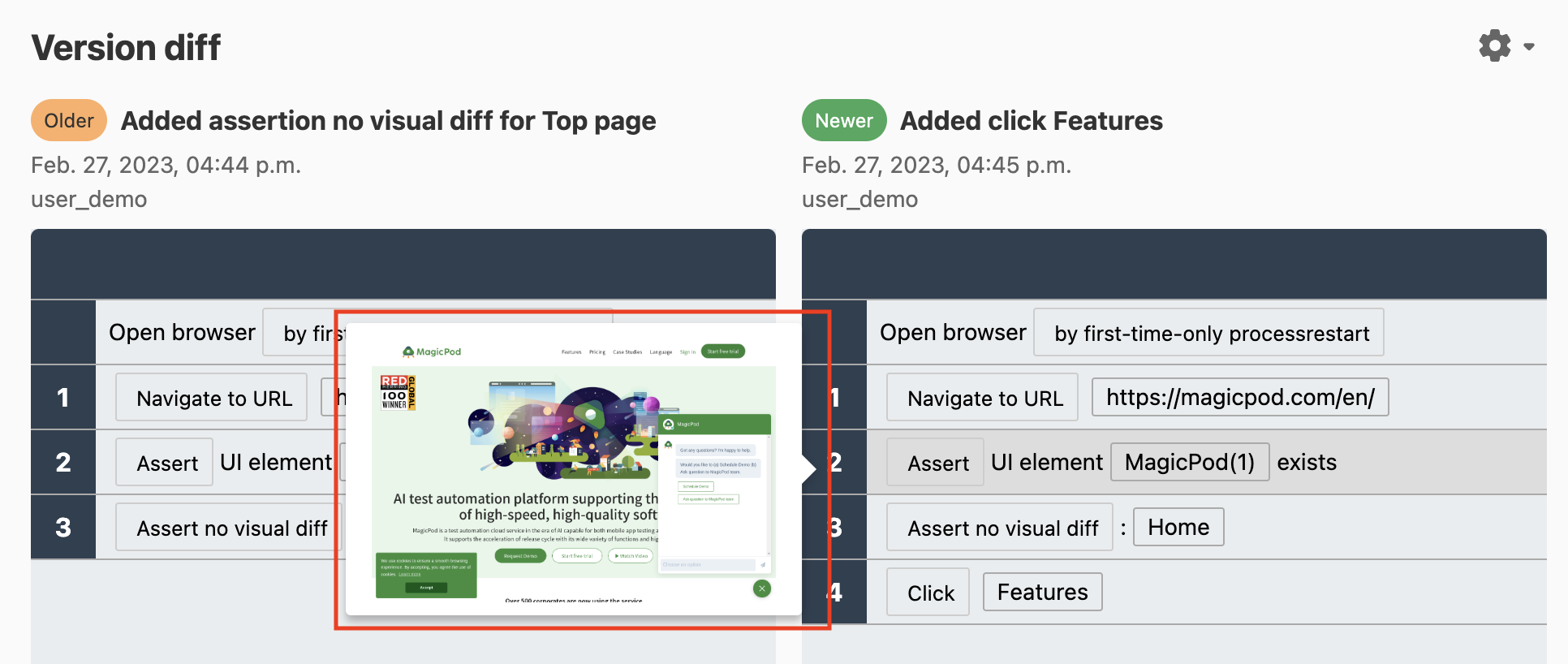The image size is (1568, 664).
Task: Click the Version diff heading
Action: pyautogui.click(x=126, y=47)
